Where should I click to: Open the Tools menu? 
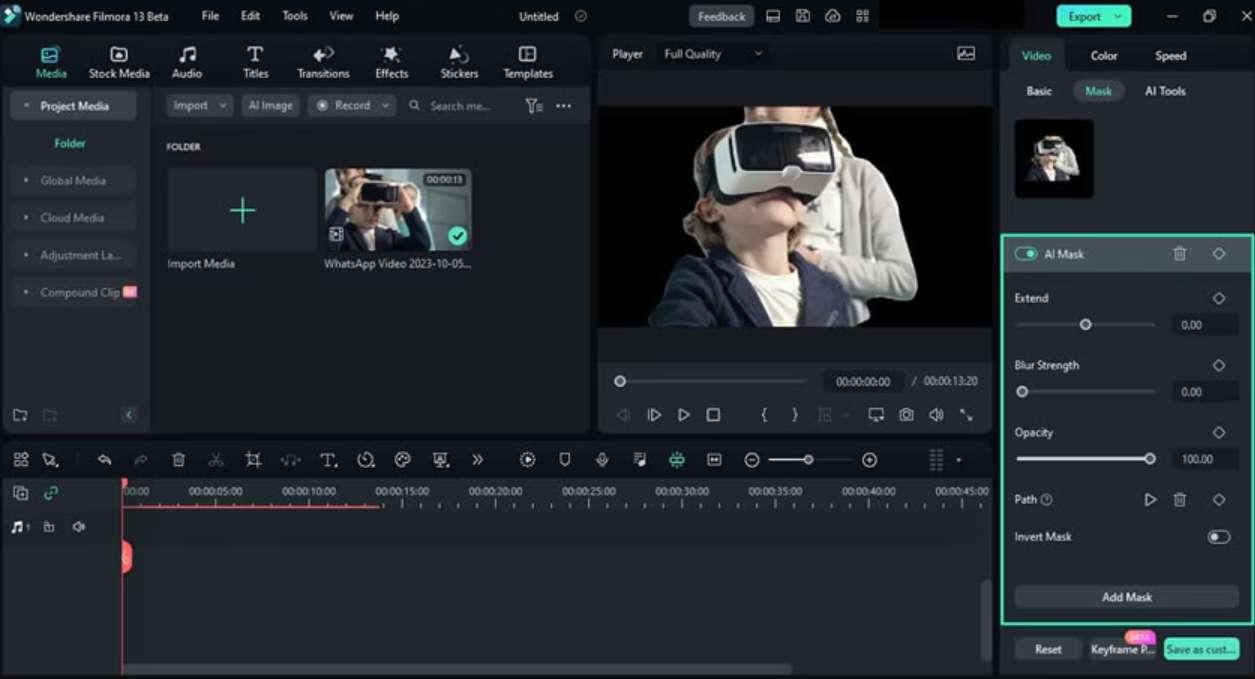[x=295, y=16]
